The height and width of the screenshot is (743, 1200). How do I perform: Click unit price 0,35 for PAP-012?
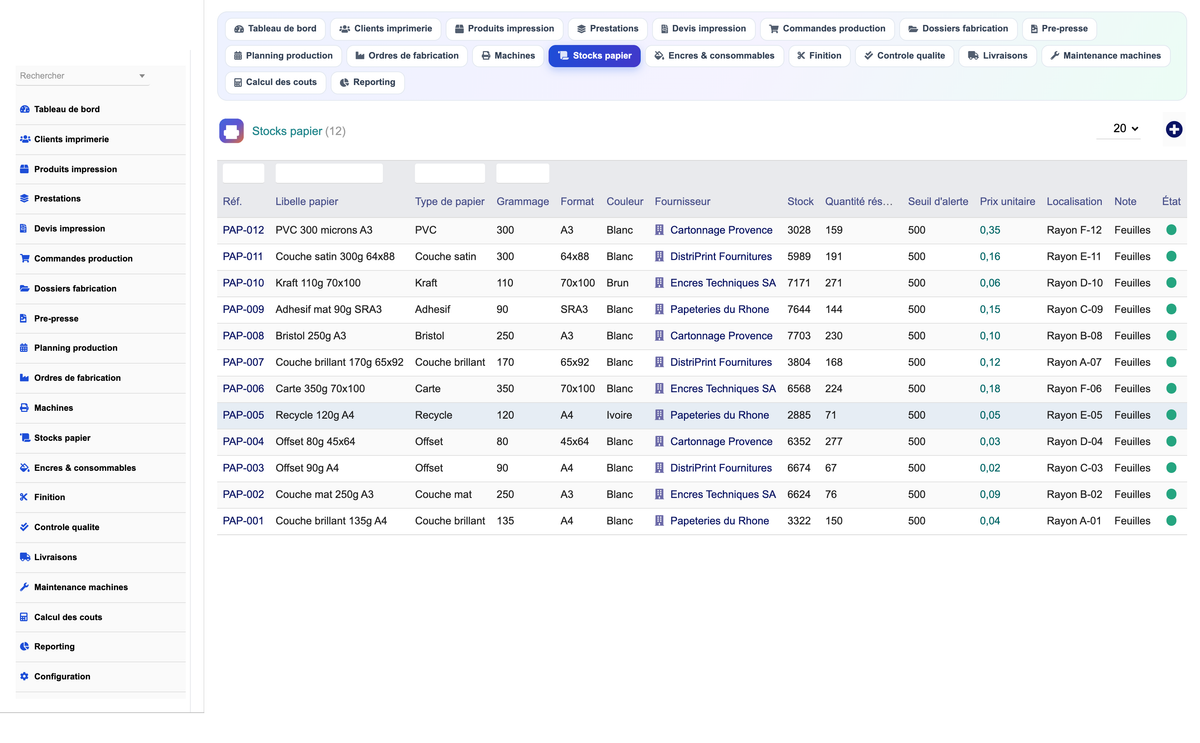pos(990,230)
